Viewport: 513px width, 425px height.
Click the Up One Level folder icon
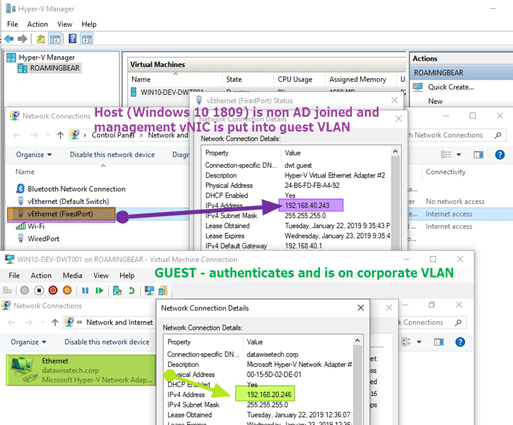[41, 39]
